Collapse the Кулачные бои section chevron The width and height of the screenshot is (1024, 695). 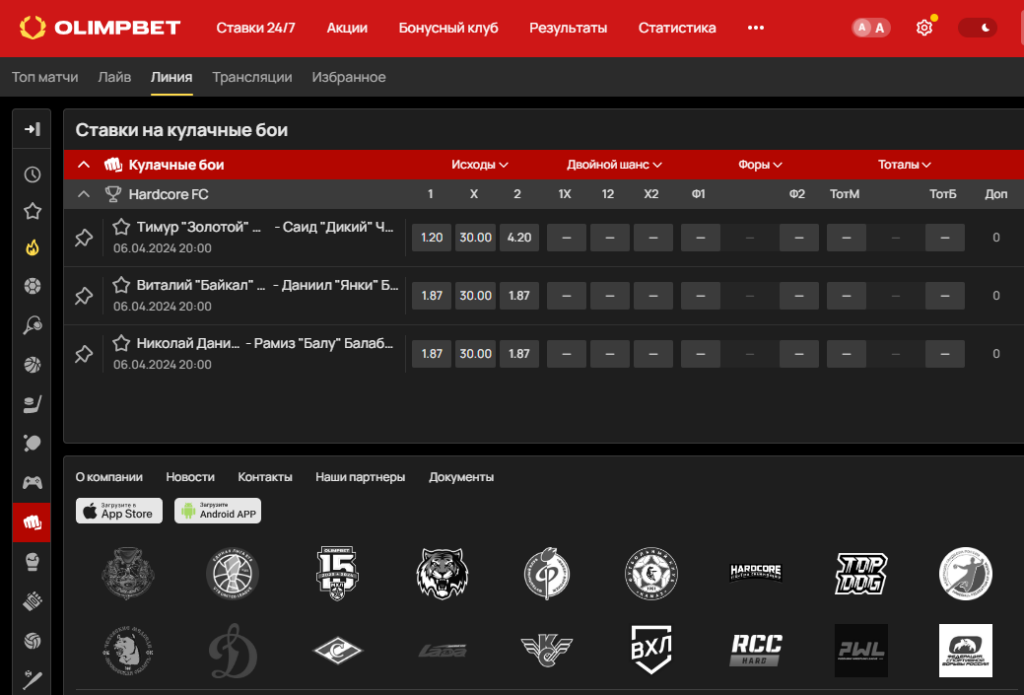click(x=84, y=165)
